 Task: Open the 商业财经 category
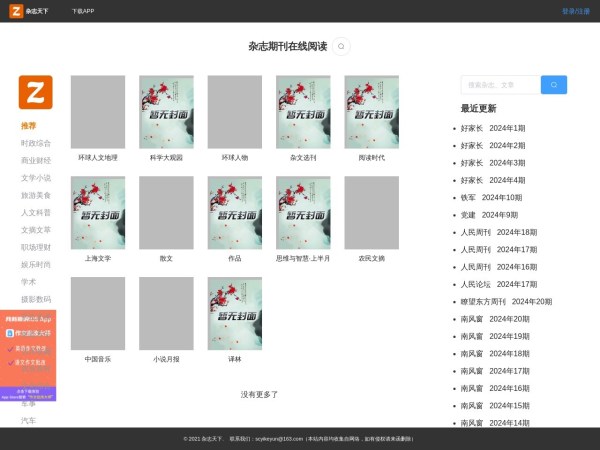36,160
